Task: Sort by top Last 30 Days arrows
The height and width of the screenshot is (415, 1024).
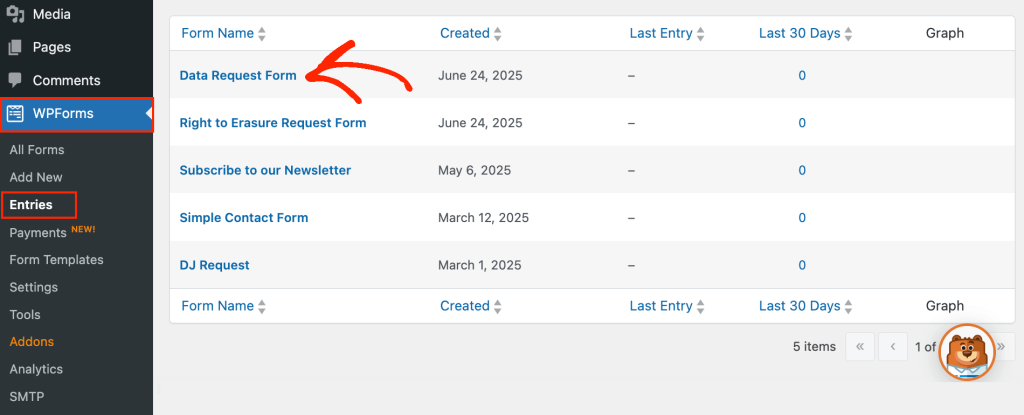Action: pyautogui.click(x=849, y=34)
